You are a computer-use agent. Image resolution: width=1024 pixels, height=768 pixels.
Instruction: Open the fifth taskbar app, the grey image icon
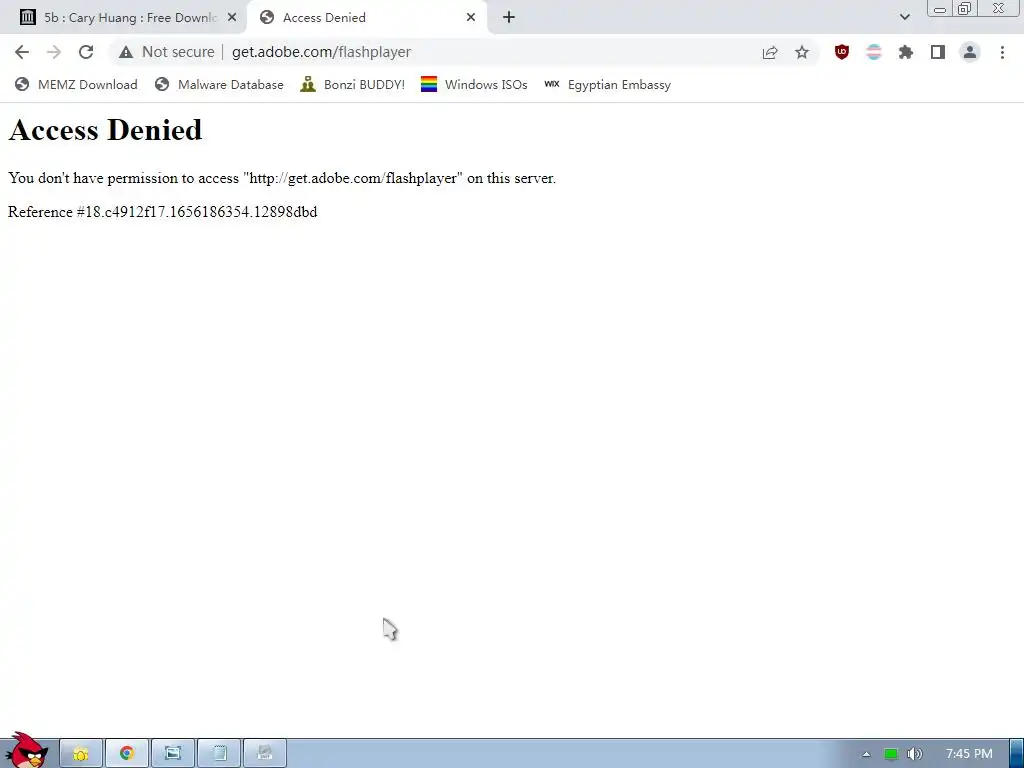(x=265, y=754)
